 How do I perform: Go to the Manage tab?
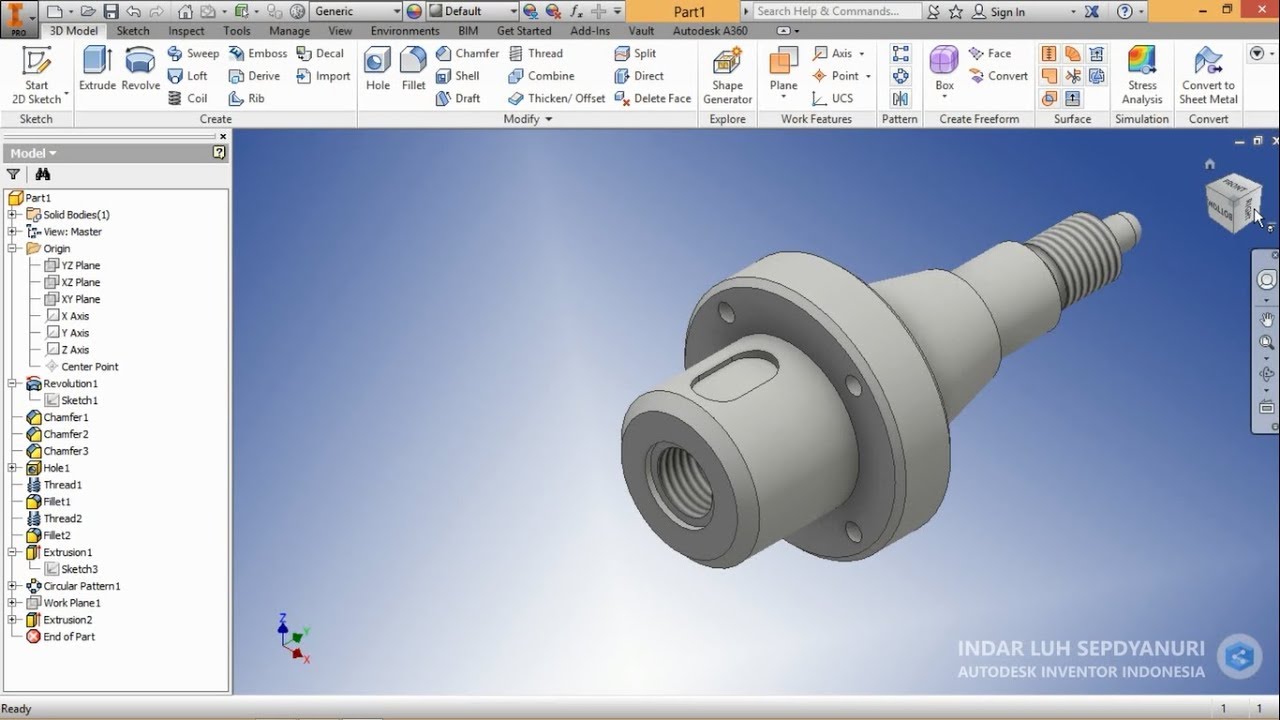(x=289, y=31)
